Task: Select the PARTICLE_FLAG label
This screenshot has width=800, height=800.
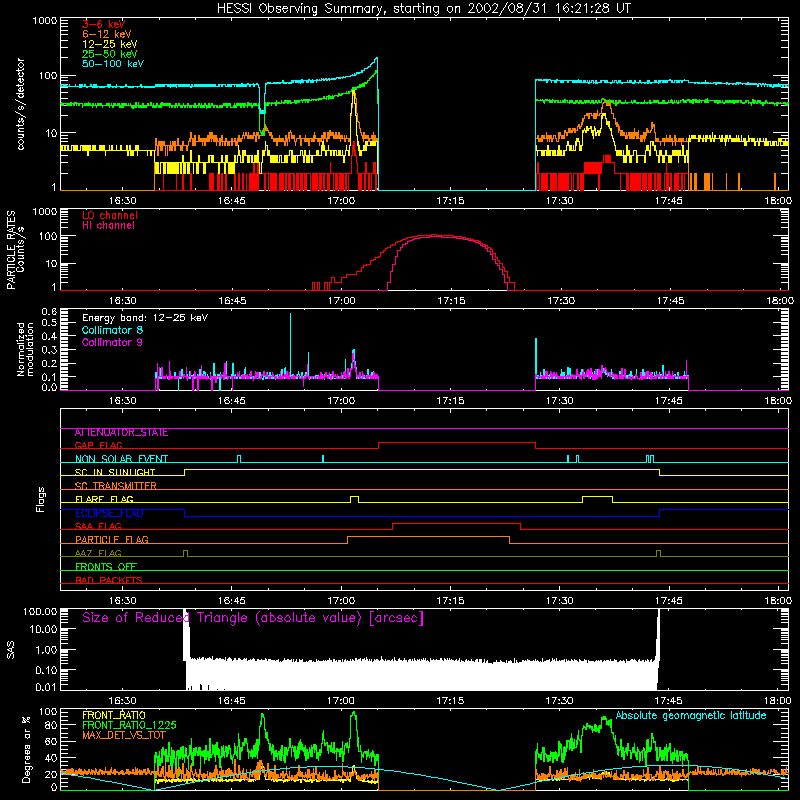Action: click(x=112, y=540)
